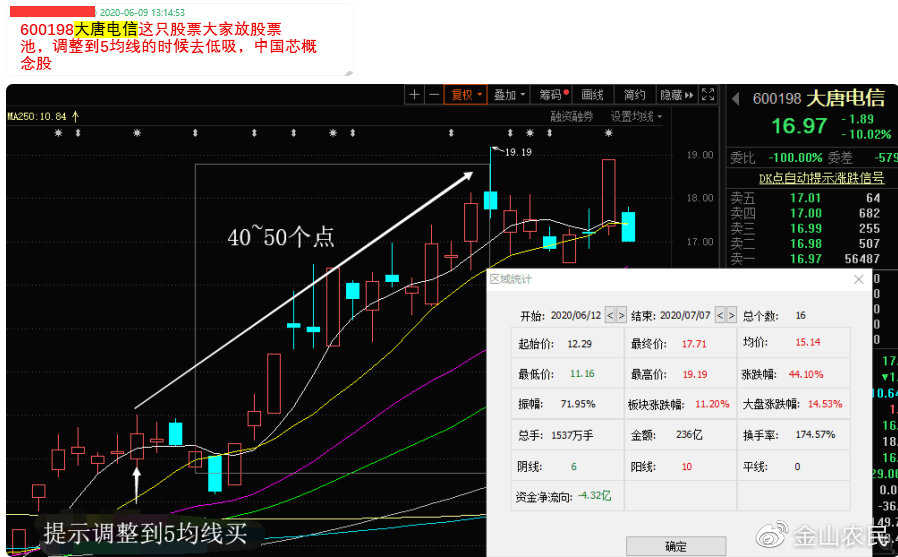Screen dimensions: 898x557
Task: Click the 融资融券 link
Action: pos(571,117)
